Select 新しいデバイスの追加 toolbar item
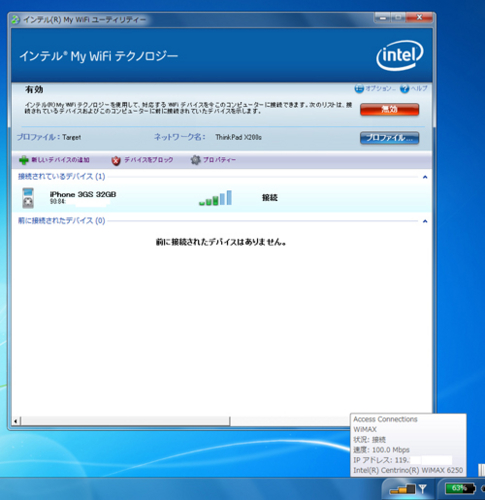Image resolution: width=485 pixels, height=500 pixels. pyautogui.click(x=60, y=160)
